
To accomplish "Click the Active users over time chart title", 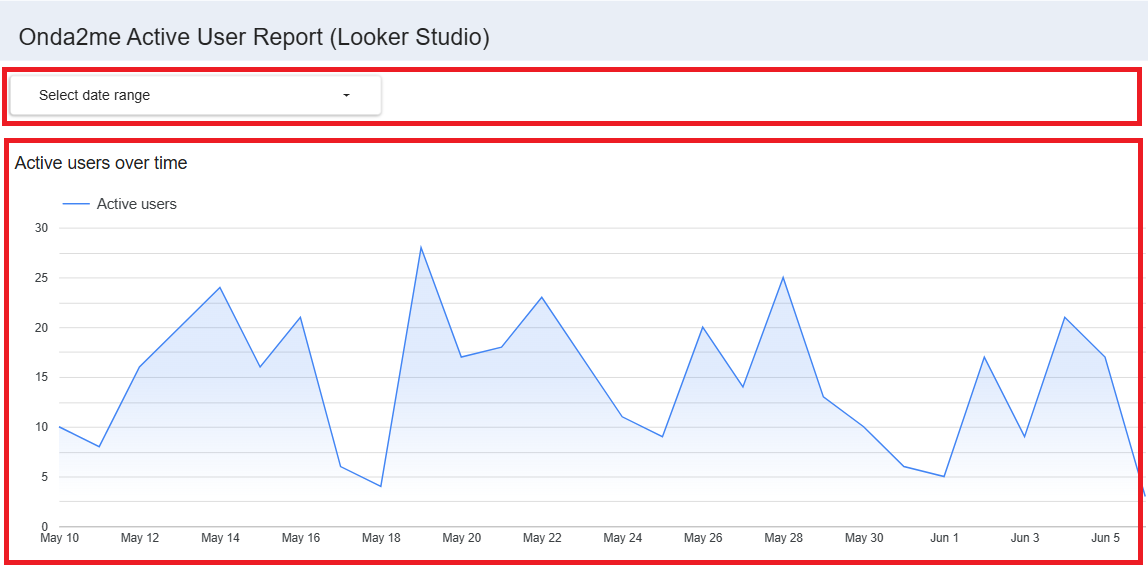I will (101, 163).
